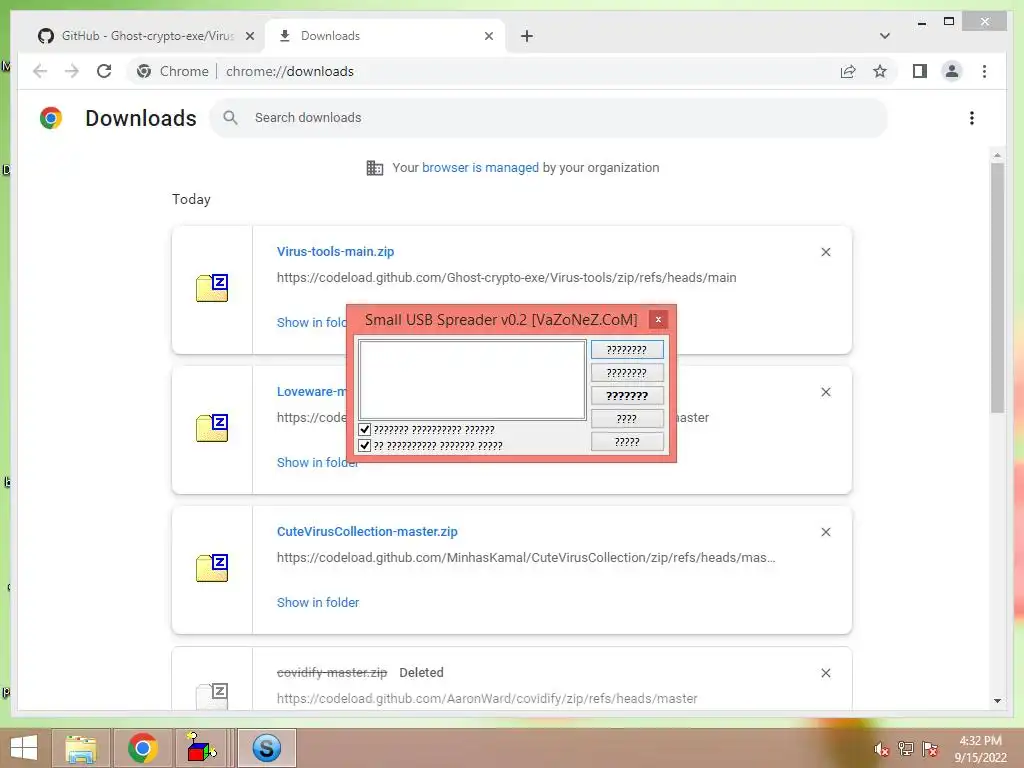The image size is (1024, 768).
Task: Click the Chrome logo beside Downloads heading
Action: 51,118
